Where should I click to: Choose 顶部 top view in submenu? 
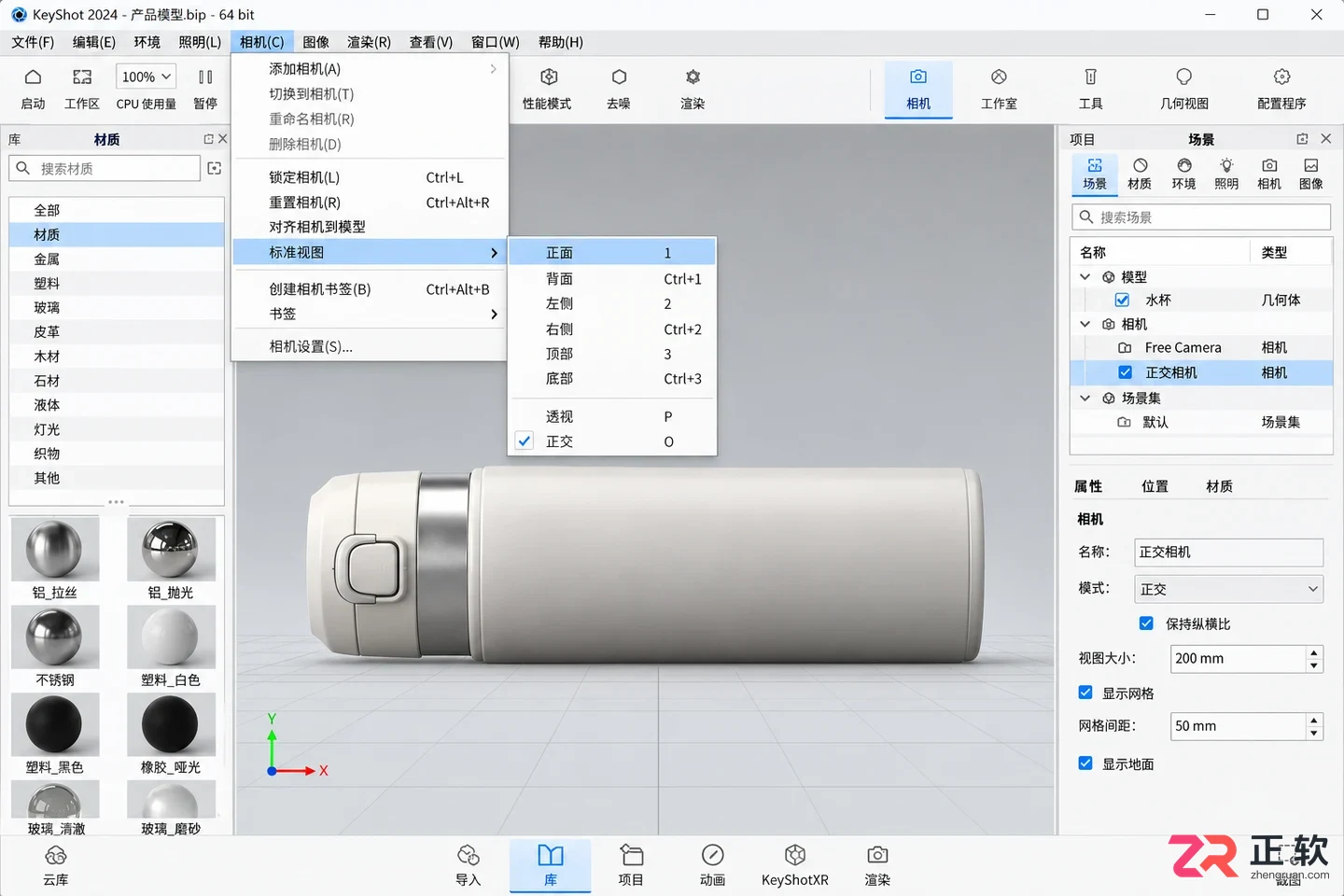(x=612, y=354)
